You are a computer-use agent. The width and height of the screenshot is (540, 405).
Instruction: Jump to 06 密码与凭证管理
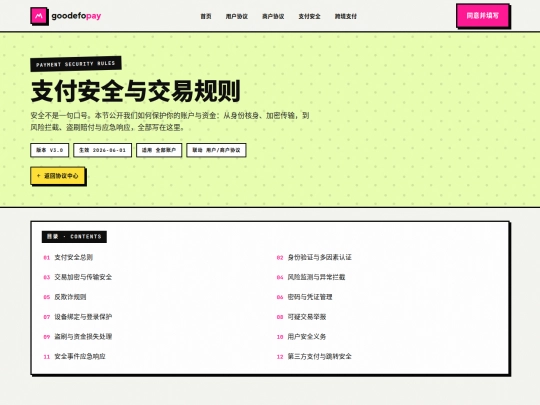[304, 297]
